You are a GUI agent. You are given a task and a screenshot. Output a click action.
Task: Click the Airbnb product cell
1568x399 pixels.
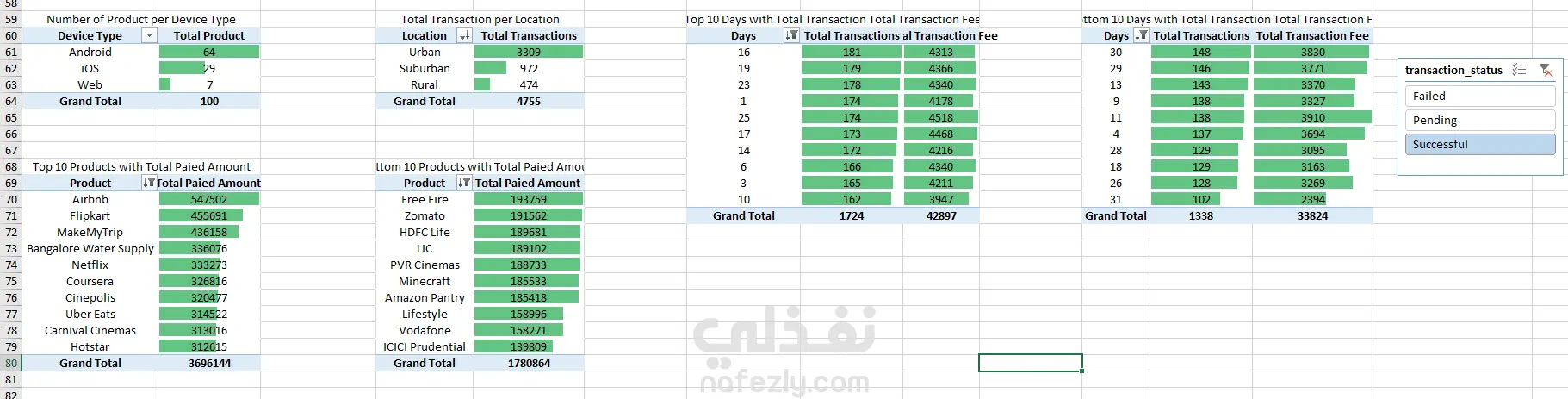click(90, 199)
